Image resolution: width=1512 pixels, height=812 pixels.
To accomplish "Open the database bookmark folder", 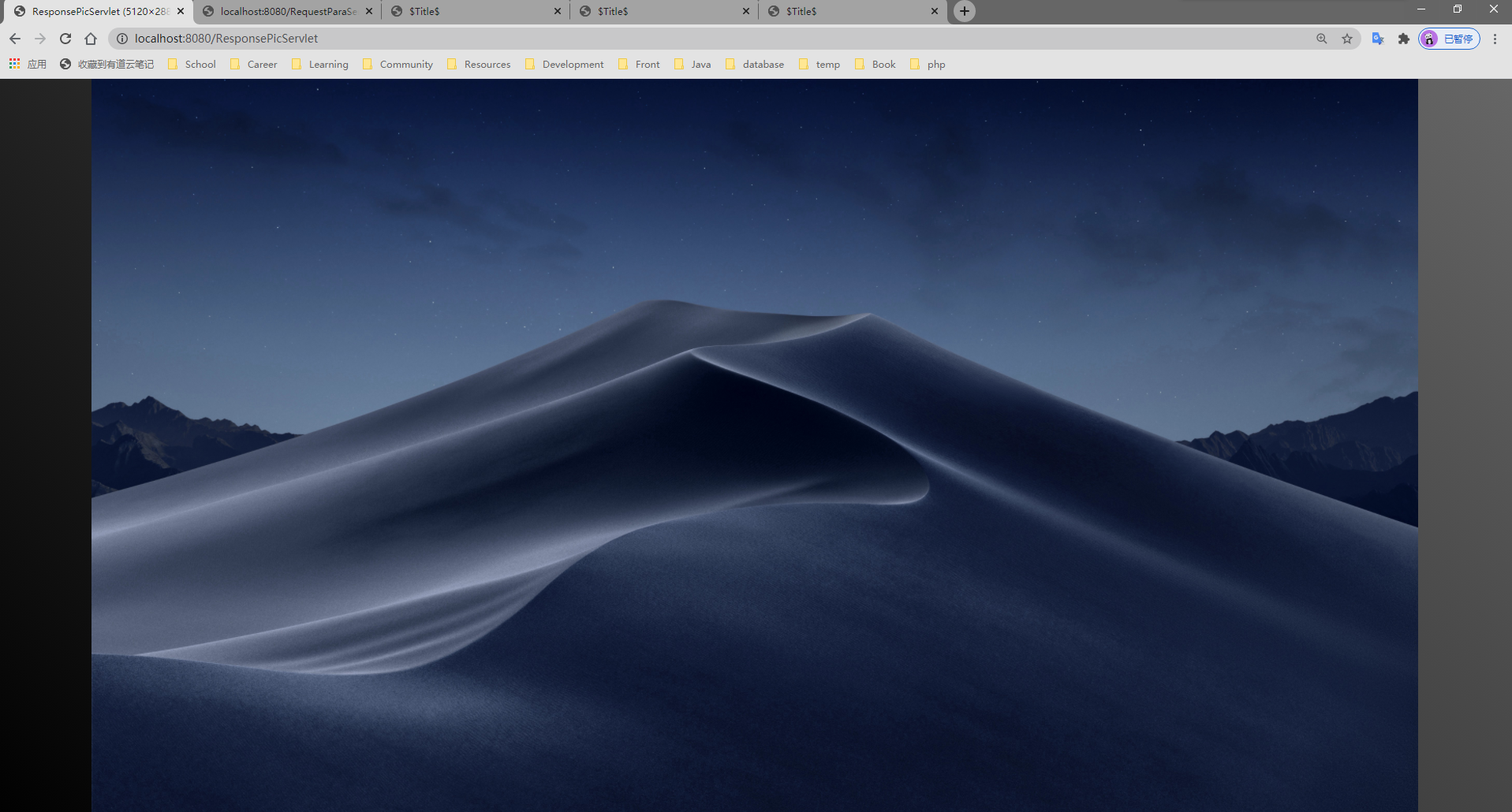I will point(755,65).
